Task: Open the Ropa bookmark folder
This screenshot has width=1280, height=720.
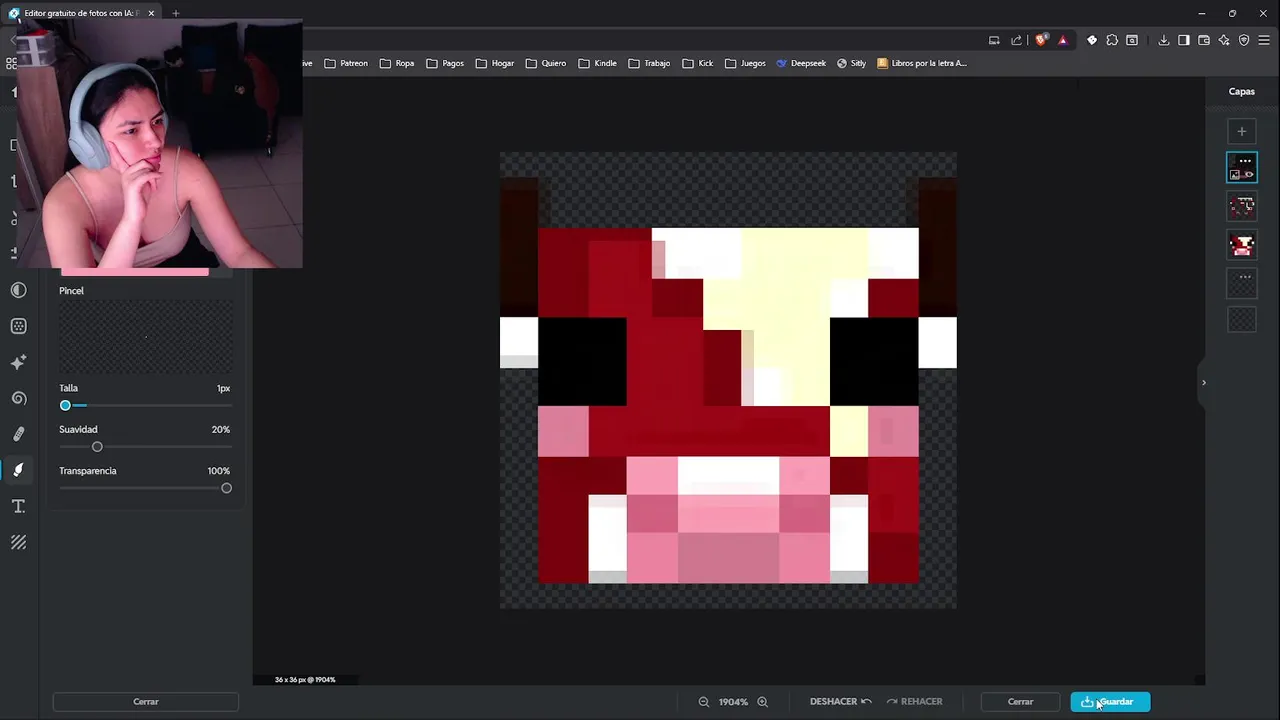Action: [x=397, y=63]
